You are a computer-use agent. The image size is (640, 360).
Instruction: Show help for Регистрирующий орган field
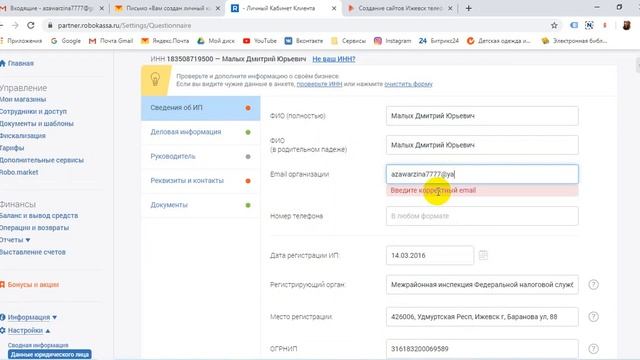[593, 284]
